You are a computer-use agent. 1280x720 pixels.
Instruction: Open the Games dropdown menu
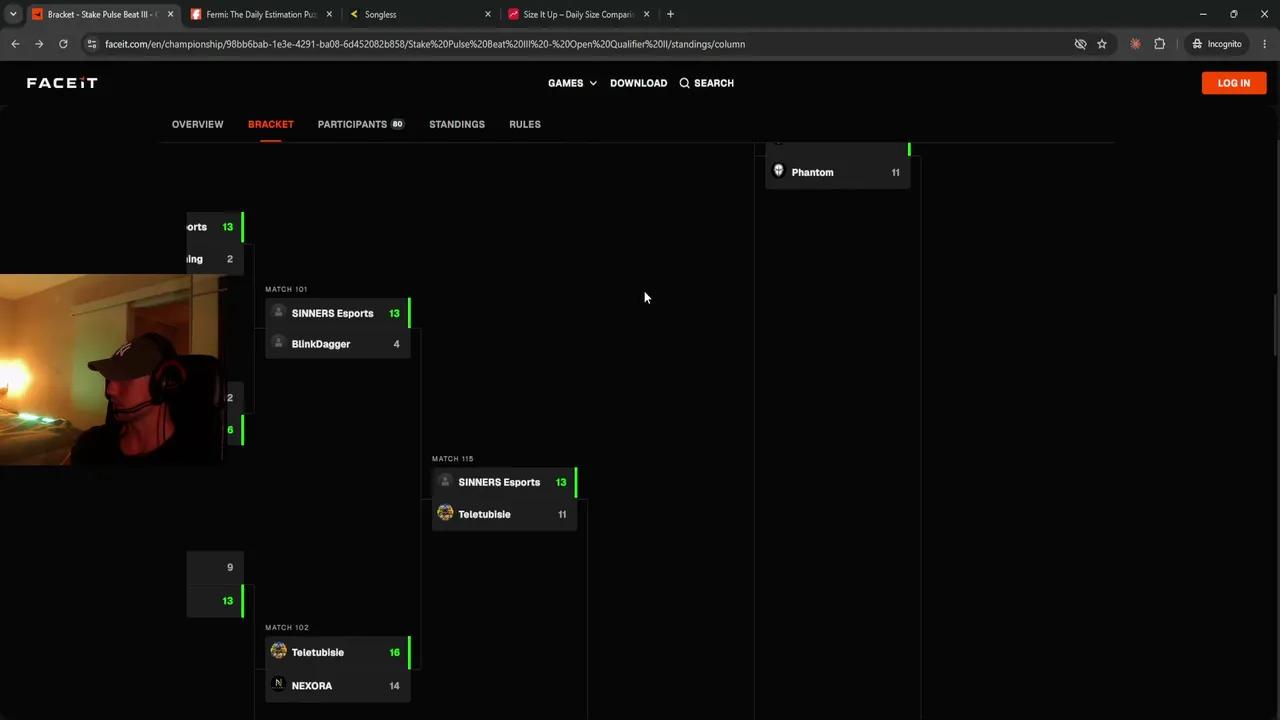click(572, 83)
